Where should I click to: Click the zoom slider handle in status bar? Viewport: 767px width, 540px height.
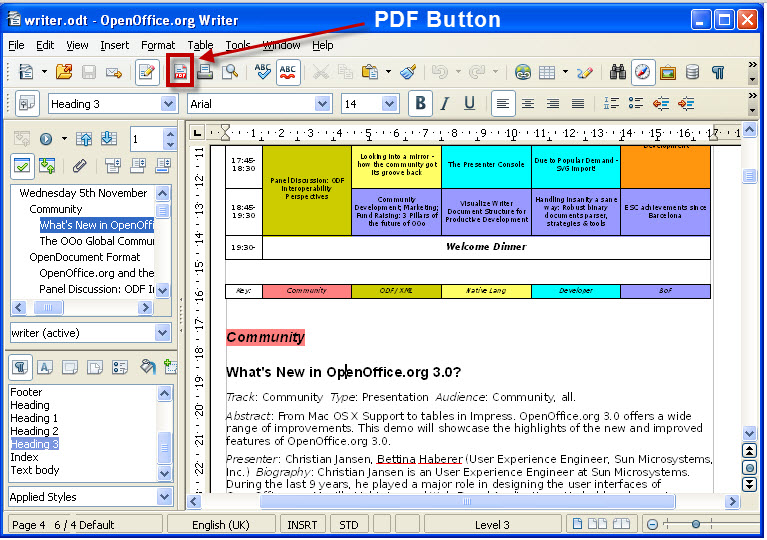[x=695, y=524]
